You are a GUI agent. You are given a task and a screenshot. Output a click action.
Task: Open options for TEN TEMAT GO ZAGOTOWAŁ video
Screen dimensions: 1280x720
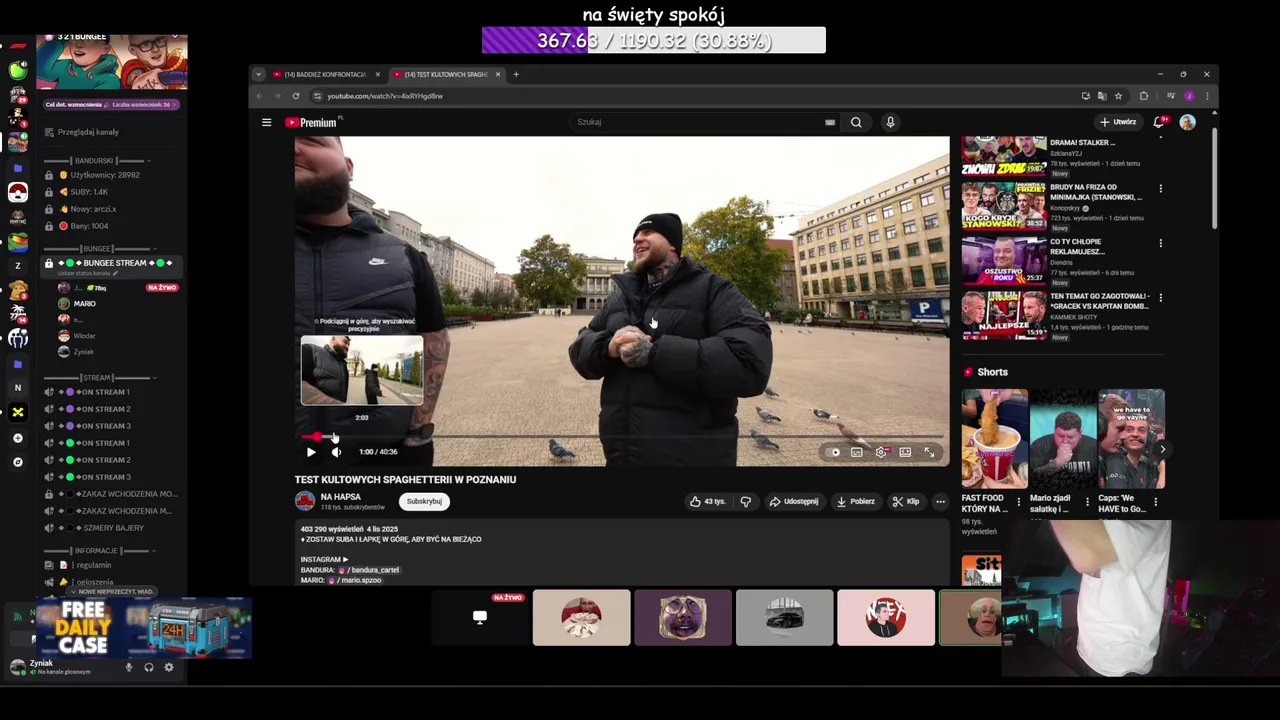coord(1160,297)
